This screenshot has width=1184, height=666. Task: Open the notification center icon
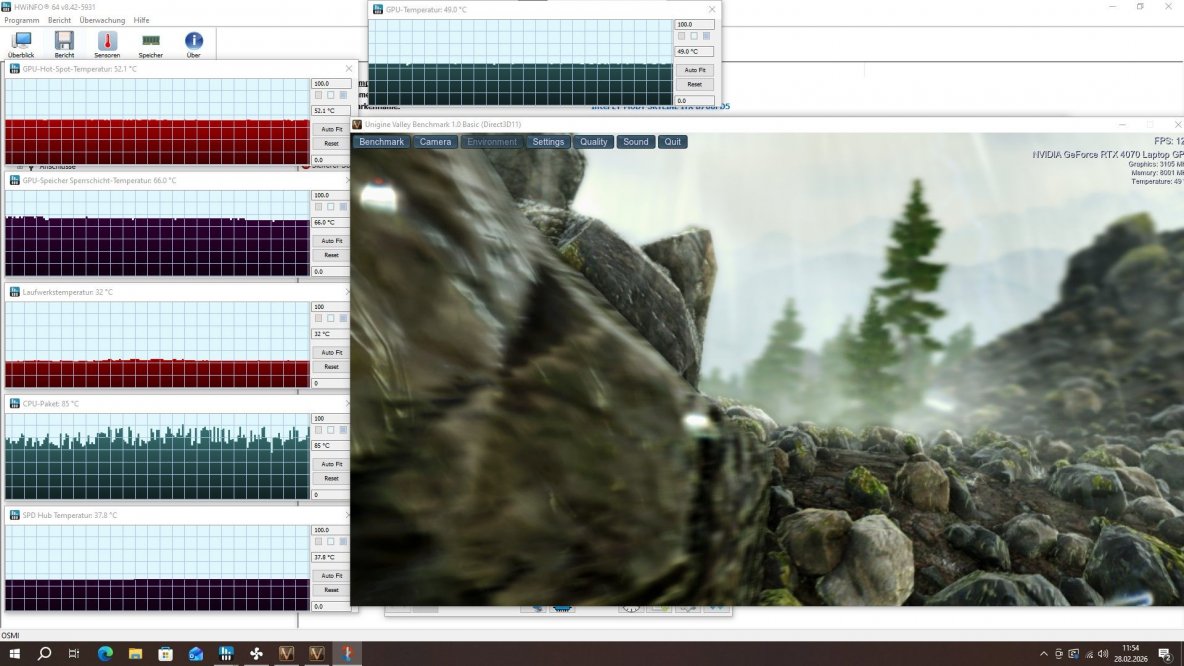tap(1165, 655)
